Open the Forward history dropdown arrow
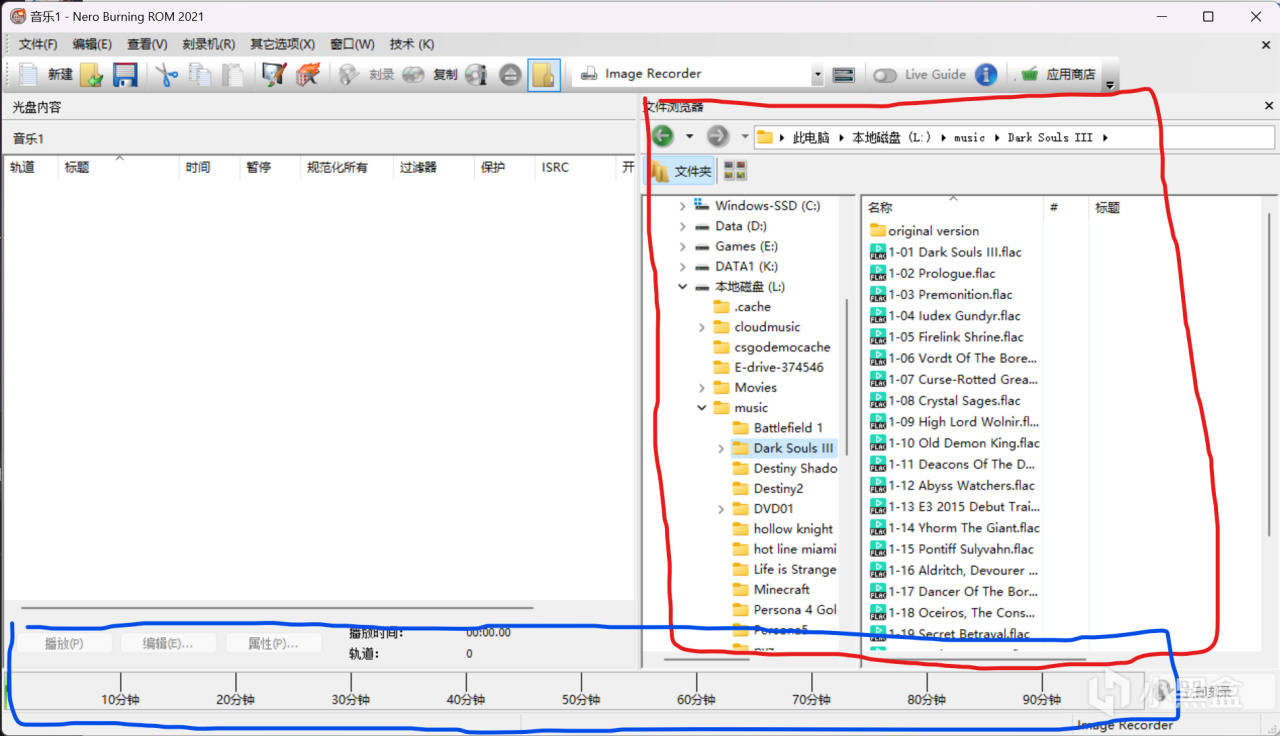The image size is (1280, 736). coord(744,136)
